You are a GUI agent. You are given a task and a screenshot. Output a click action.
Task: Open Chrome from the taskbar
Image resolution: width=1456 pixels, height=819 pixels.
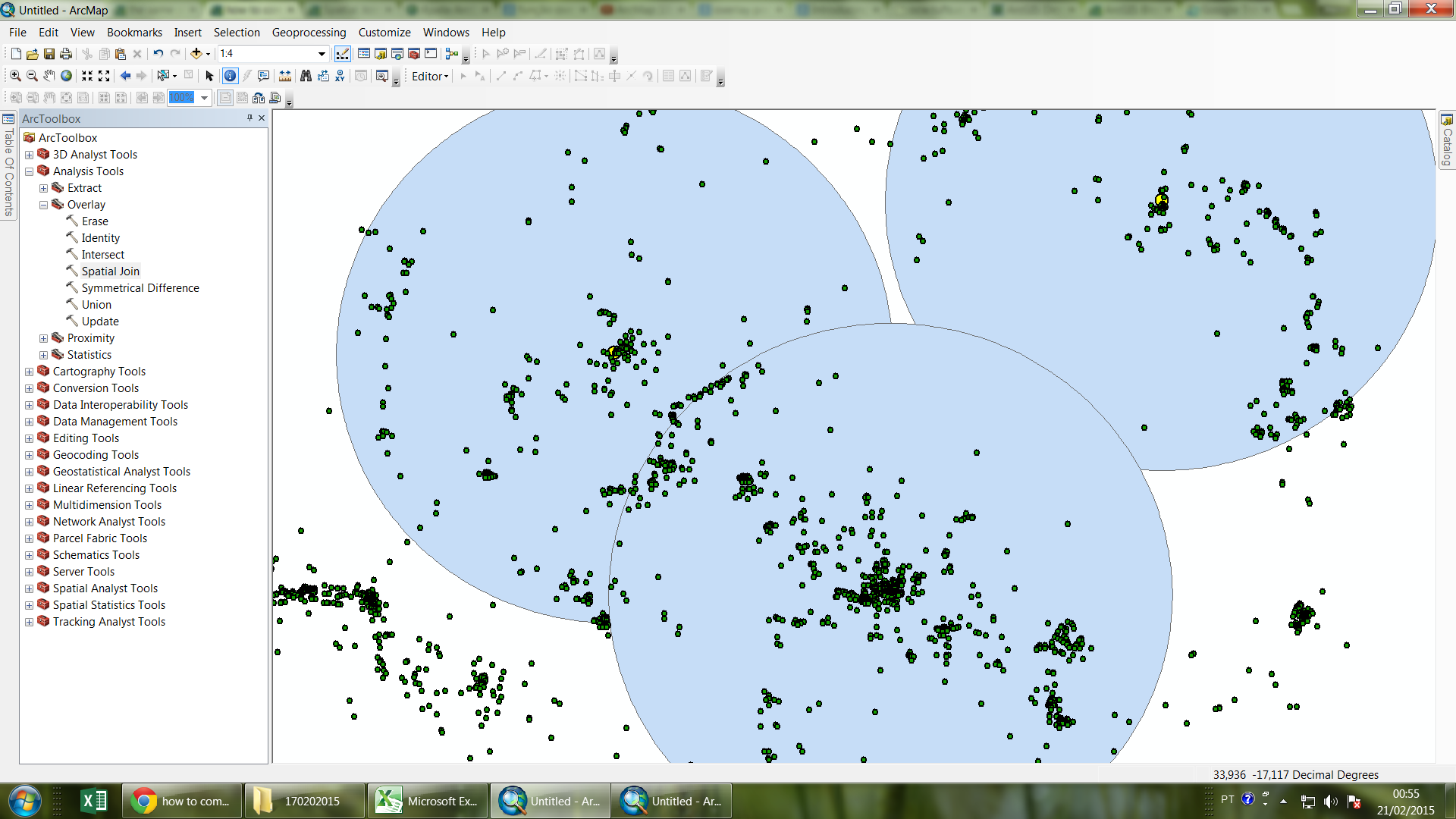182,801
